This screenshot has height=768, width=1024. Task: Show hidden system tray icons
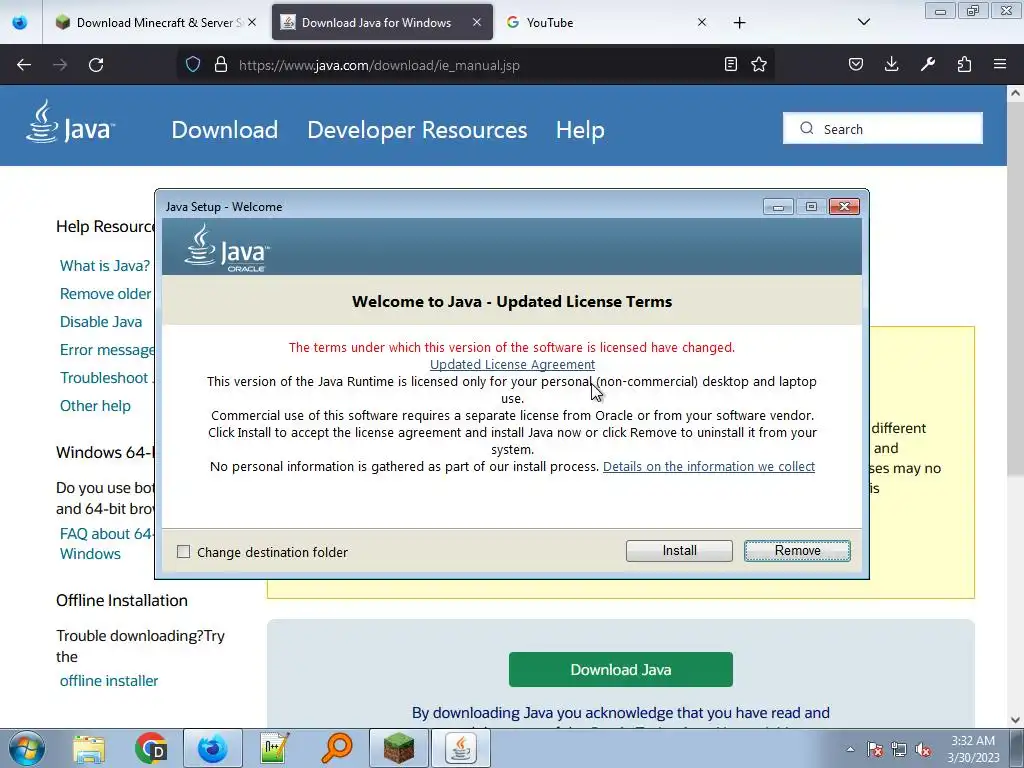850,750
